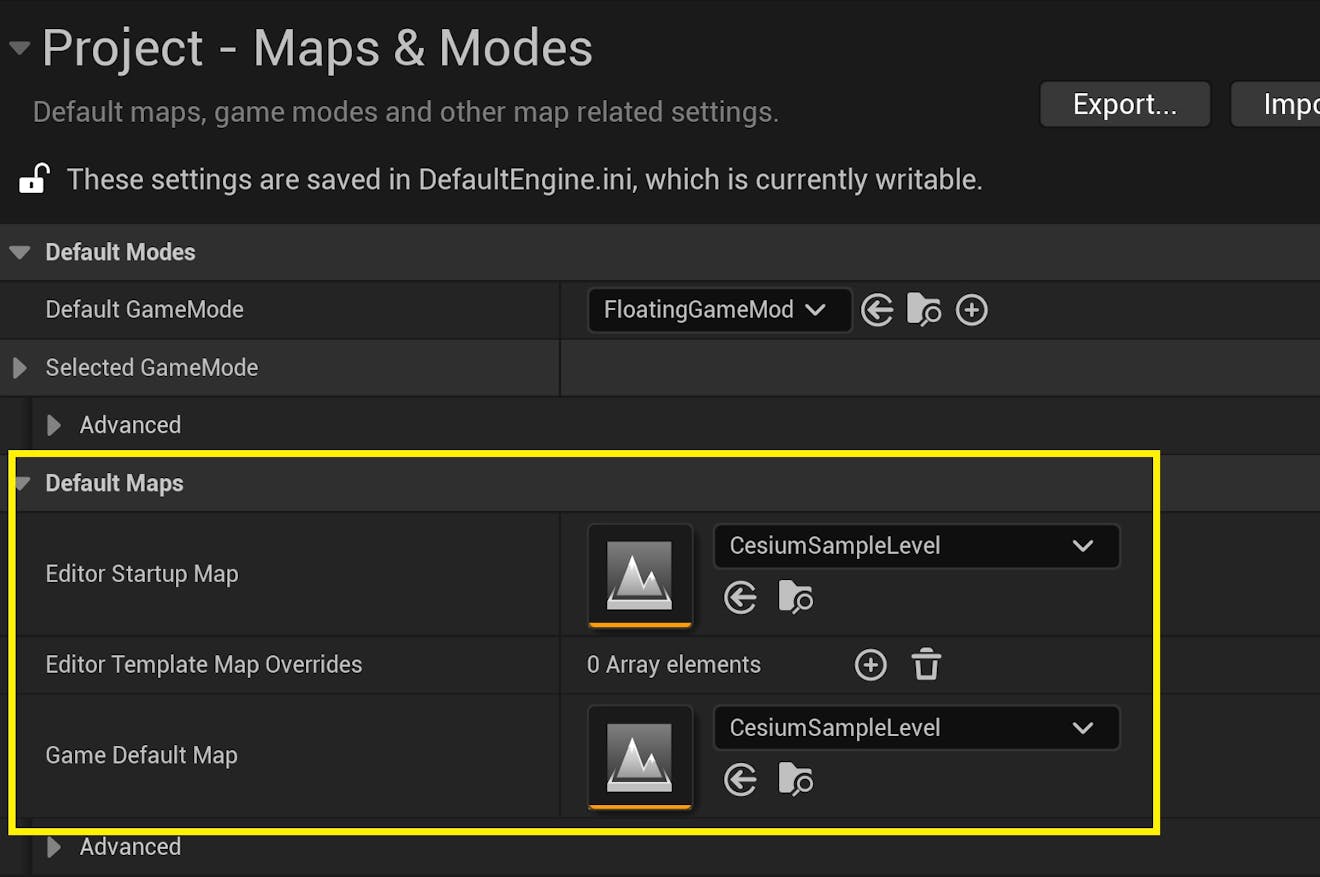
Task: Click the Editor Startup Map thumbnail
Action: (640, 574)
